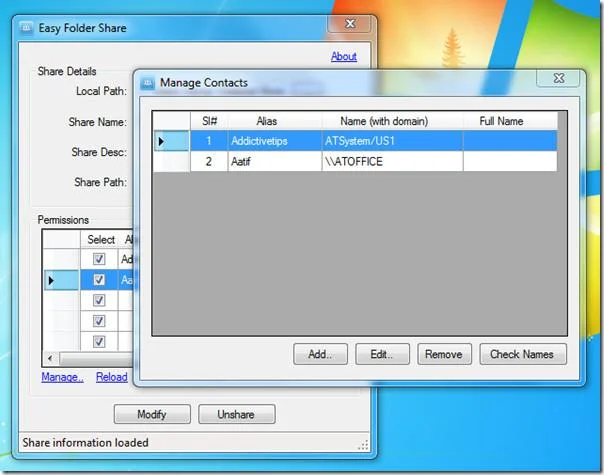604x475 pixels.
Task: Click the Check Names button
Action: click(x=523, y=354)
